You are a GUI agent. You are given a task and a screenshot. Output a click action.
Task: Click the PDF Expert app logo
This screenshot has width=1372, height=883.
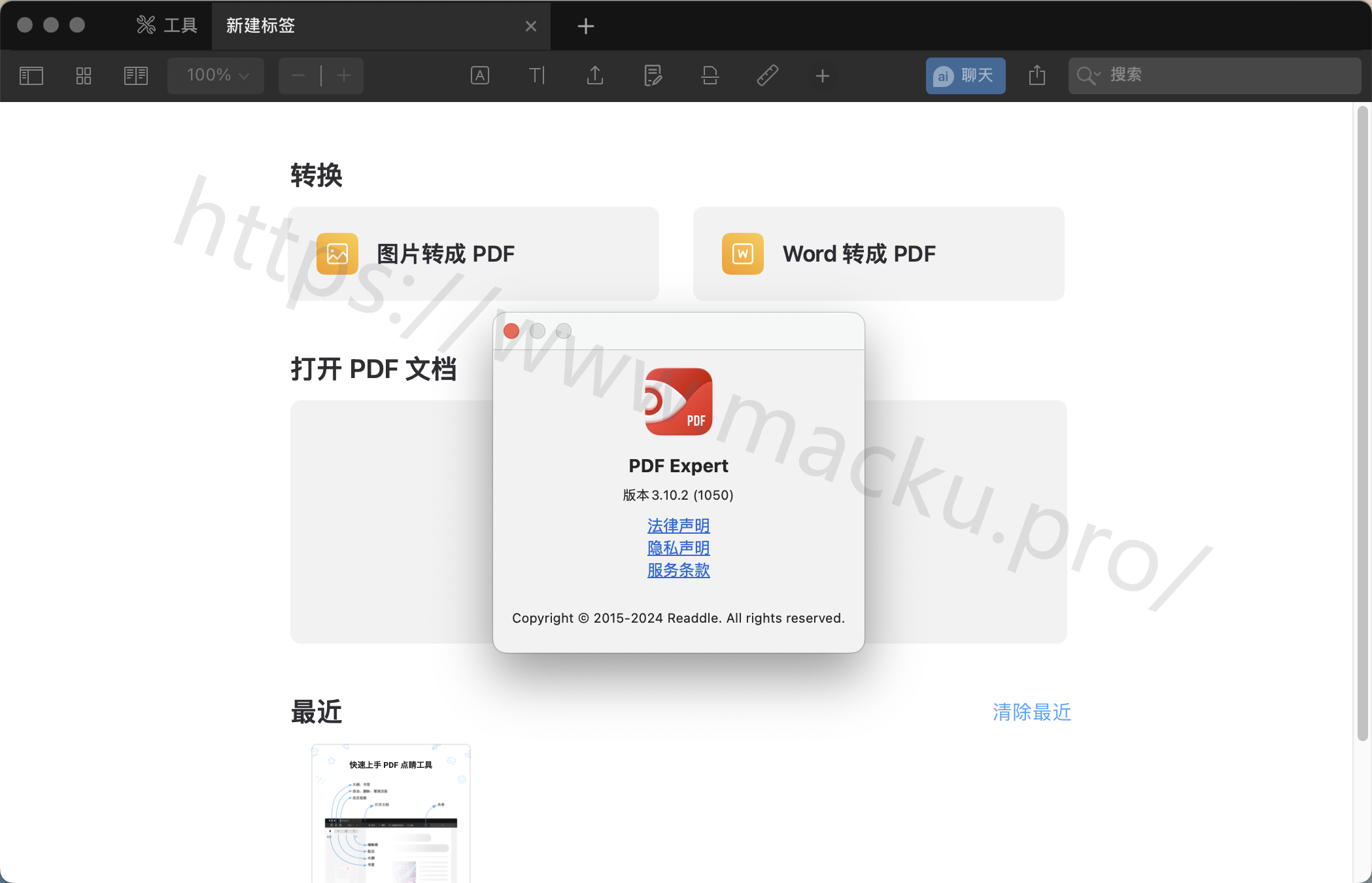click(x=679, y=402)
